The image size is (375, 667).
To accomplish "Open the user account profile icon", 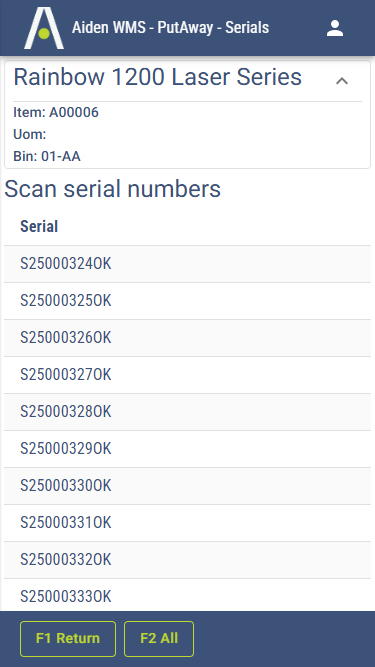I will tap(335, 28).
